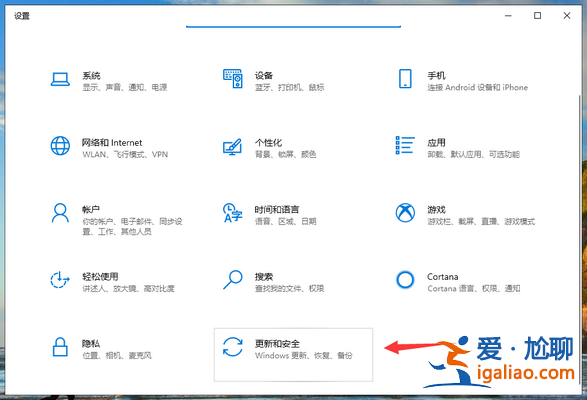Click the 时间和语言 clock-letter icon
Viewport: 587px width, 400px height.
(232, 213)
